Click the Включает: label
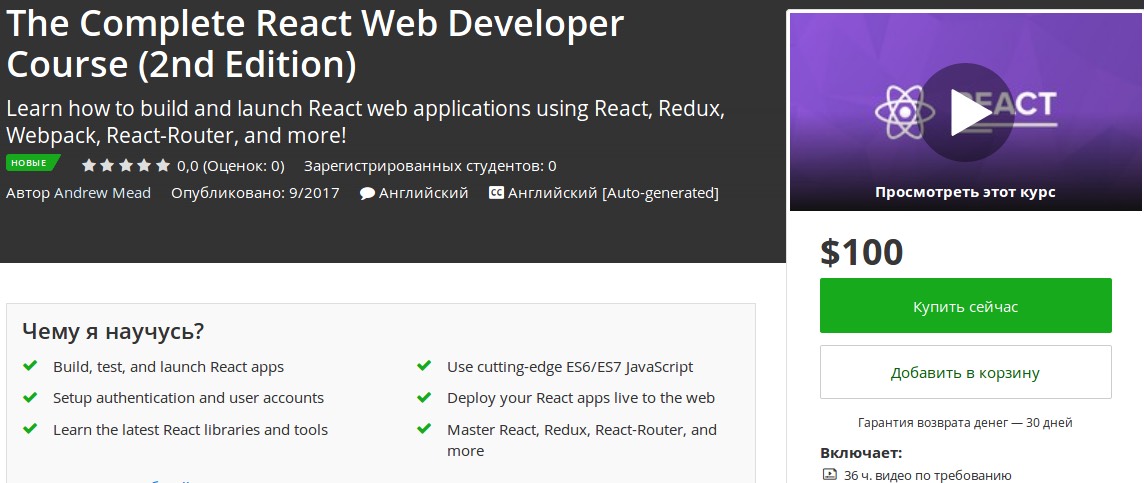The height and width of the screenshot is (483, 1144). click(x=861, y=452)
